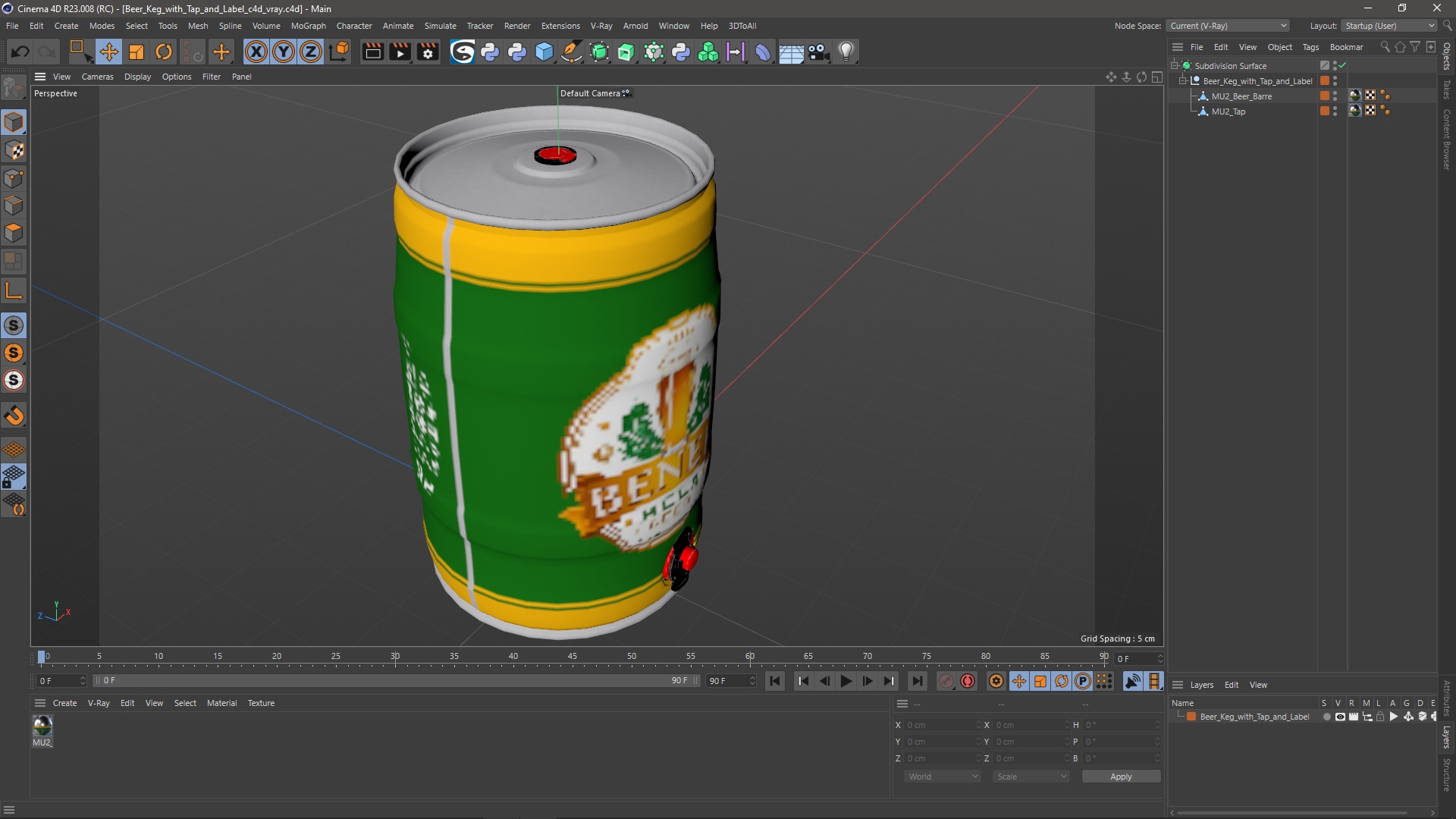
Task: Select the Live Selection tool
Action: pos(80,52)
